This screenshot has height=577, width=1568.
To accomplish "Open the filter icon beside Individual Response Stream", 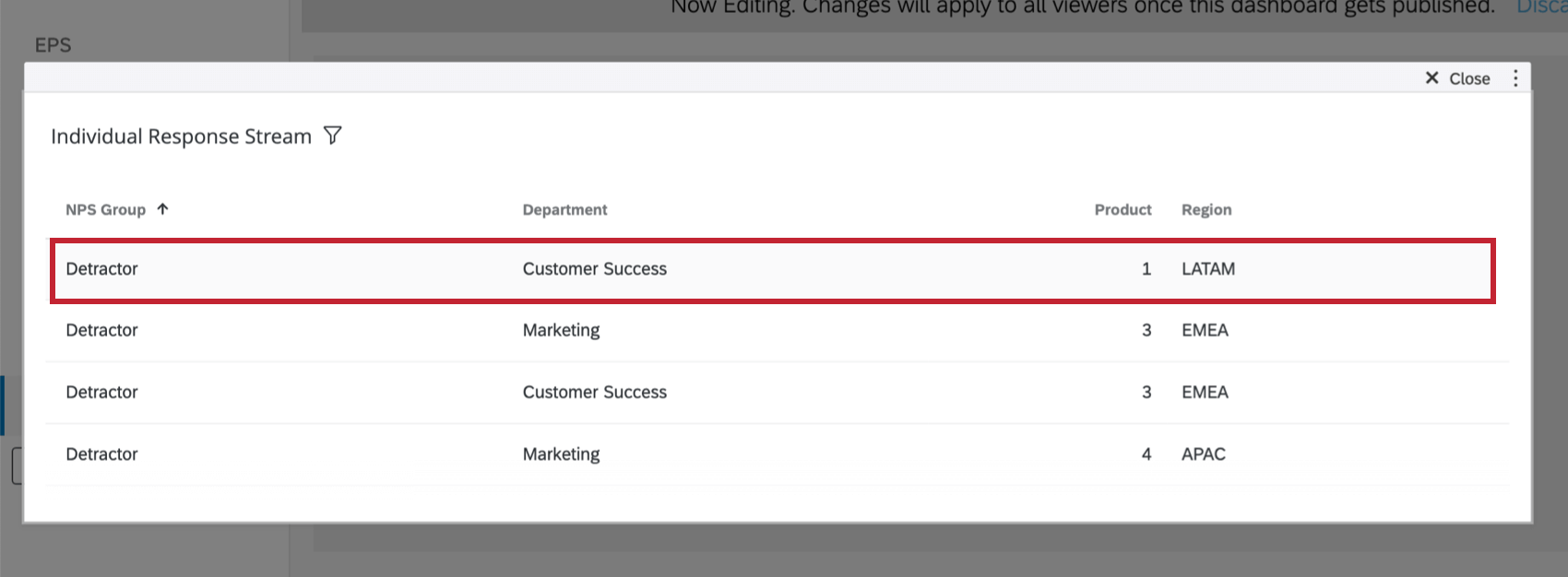I will pyautogui.click(x=333, y=136).
